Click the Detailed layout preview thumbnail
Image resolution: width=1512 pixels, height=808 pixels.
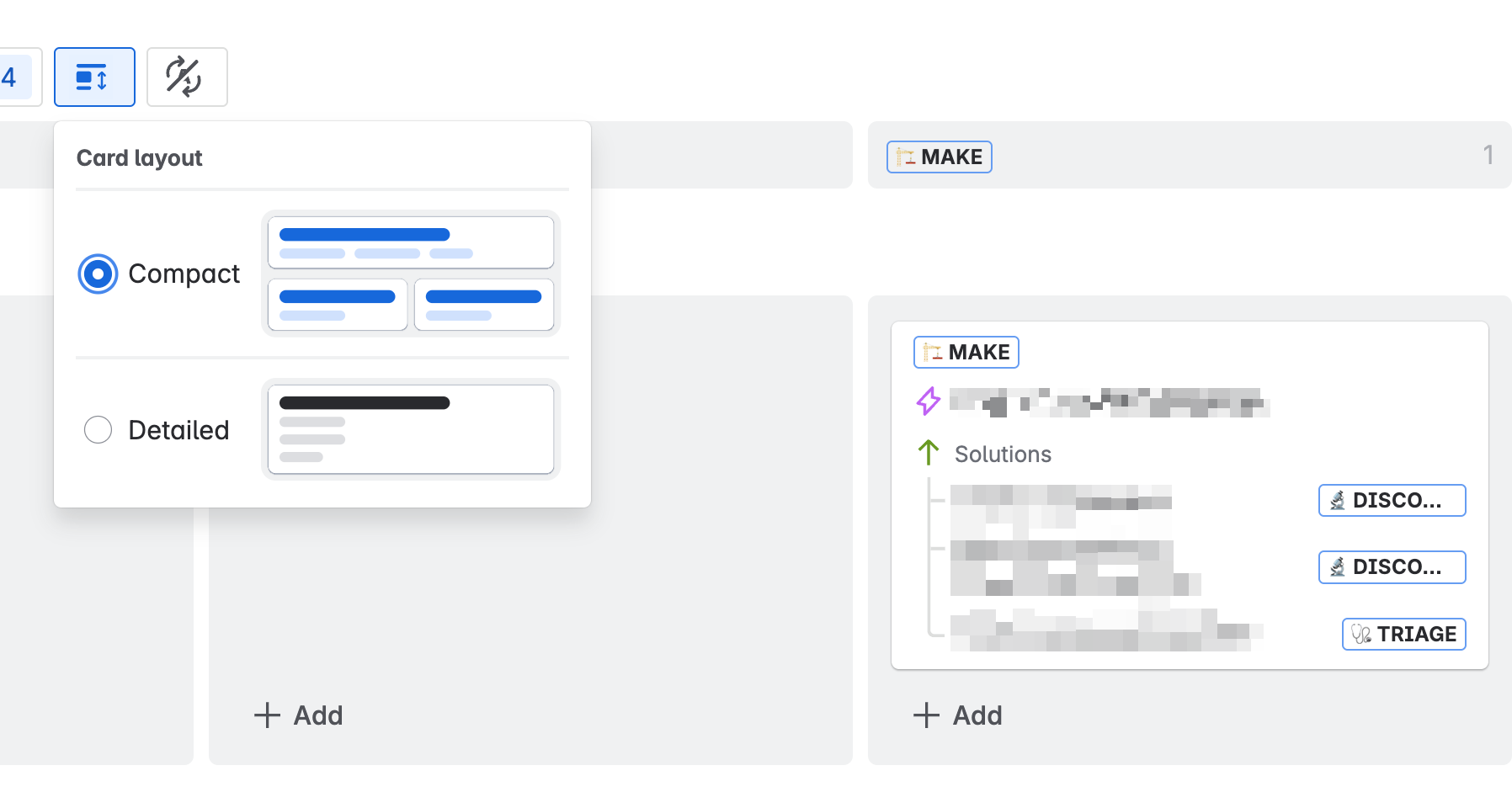pos(411,429)
